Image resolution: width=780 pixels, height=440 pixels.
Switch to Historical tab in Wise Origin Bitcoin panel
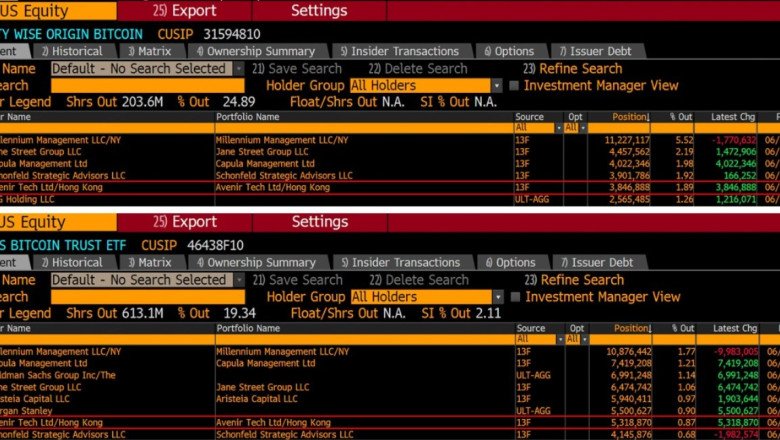pyautogui.click(x=72, y=51)
